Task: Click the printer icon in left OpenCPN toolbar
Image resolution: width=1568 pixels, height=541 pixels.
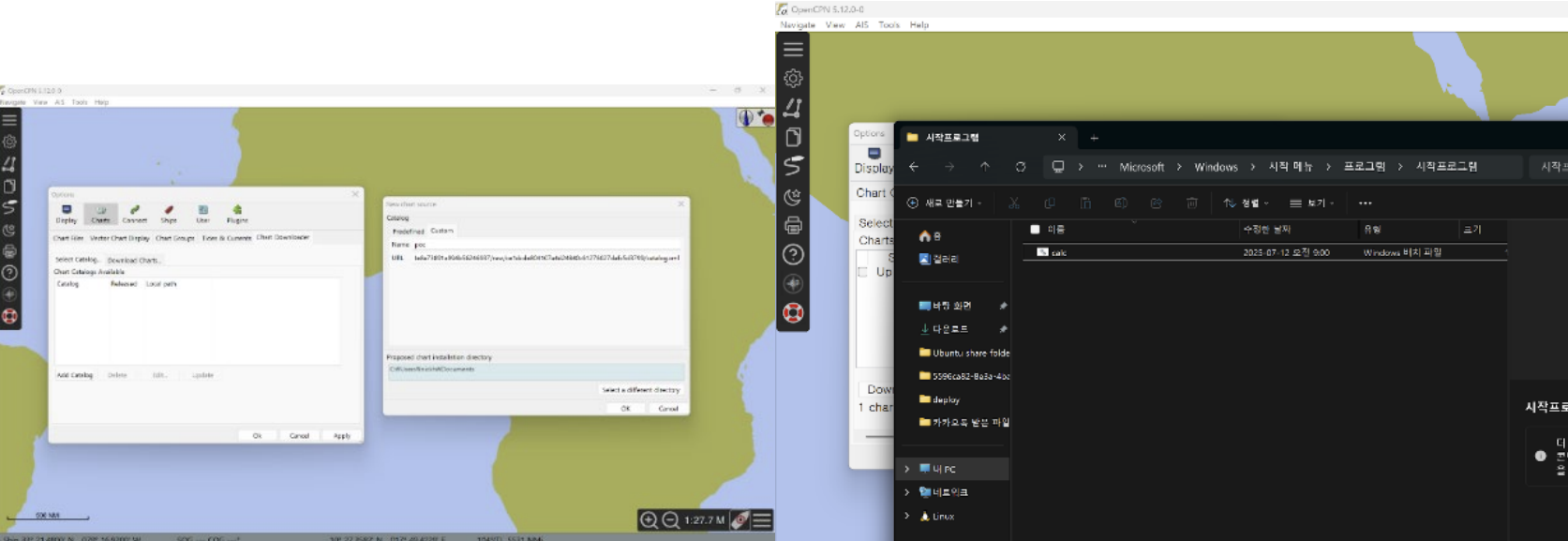Action: (x=9, y=251)
